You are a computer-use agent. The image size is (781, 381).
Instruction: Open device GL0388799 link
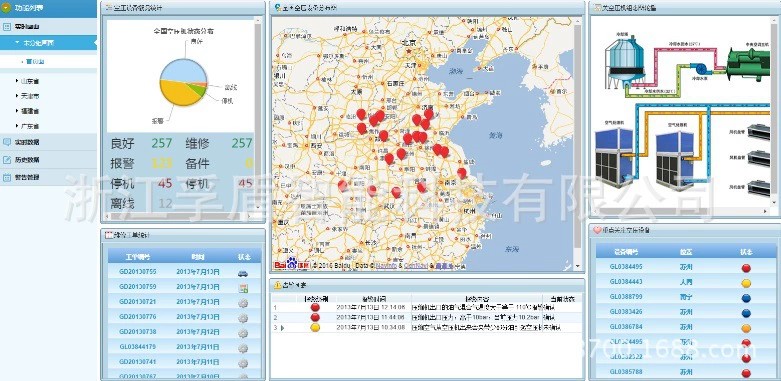coord(626,297)
